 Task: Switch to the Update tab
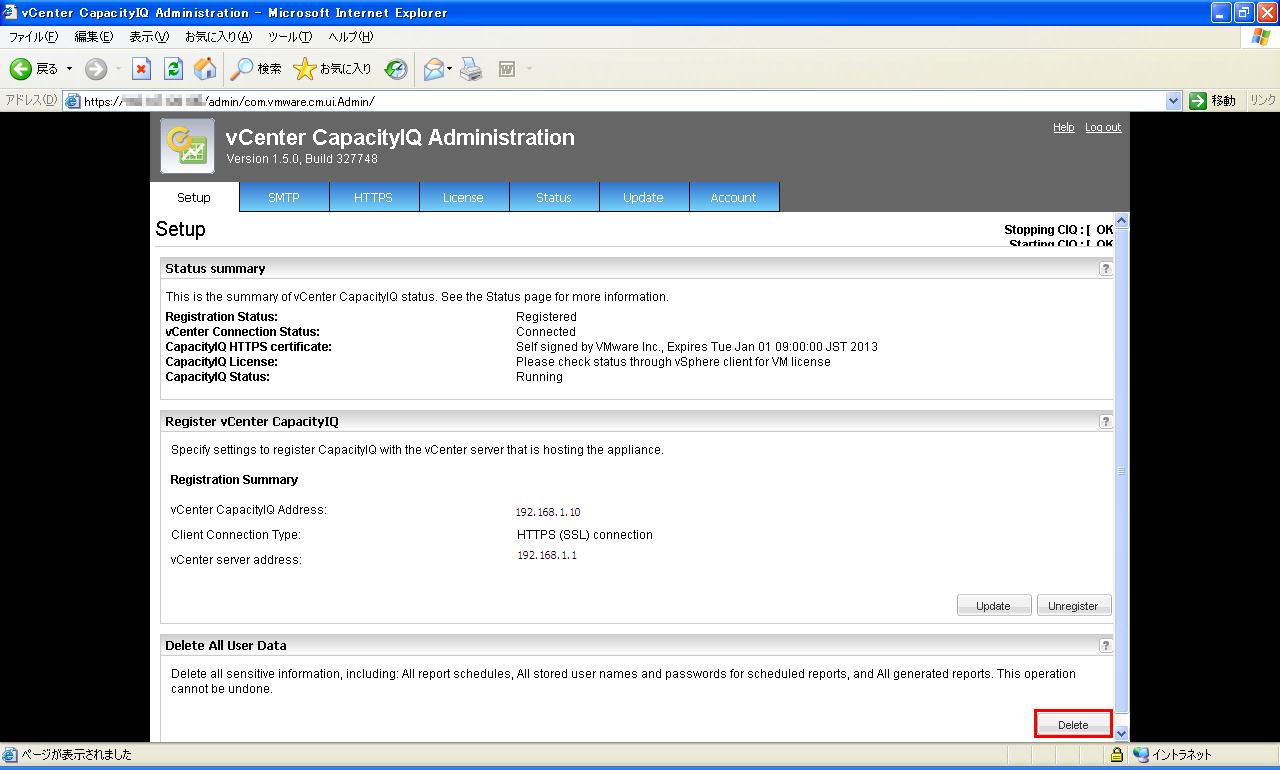point(644,197)
